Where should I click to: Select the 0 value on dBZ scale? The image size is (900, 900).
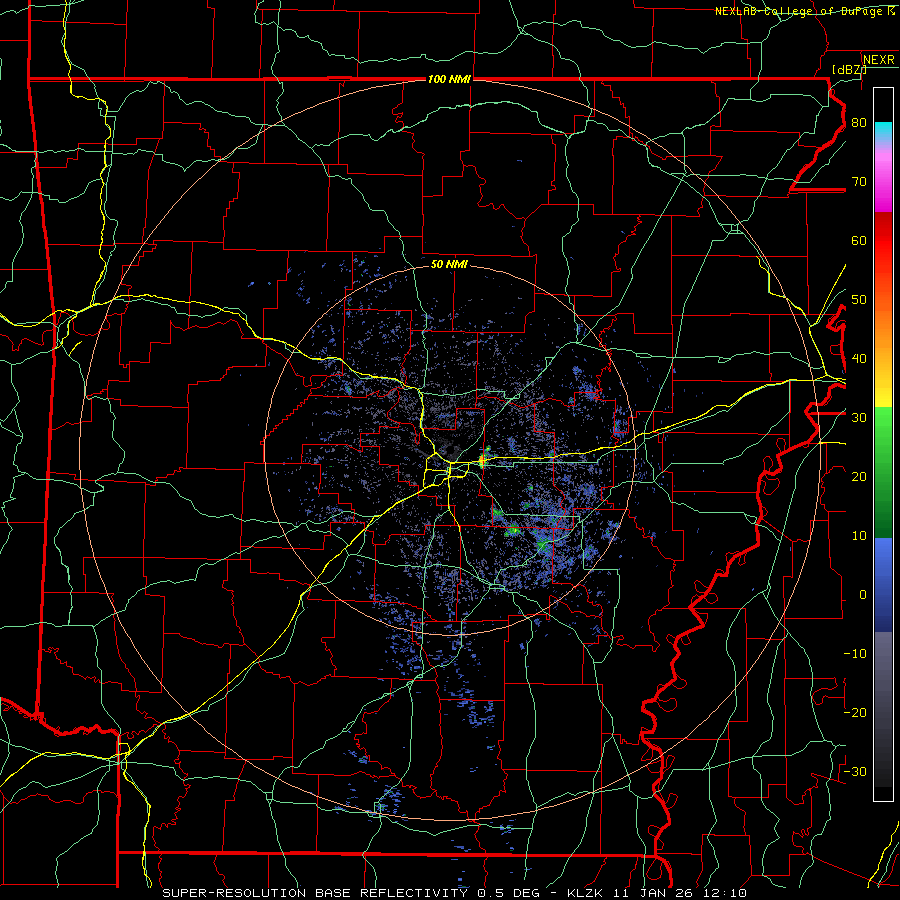pyautogui.click(x=863, y=595)
